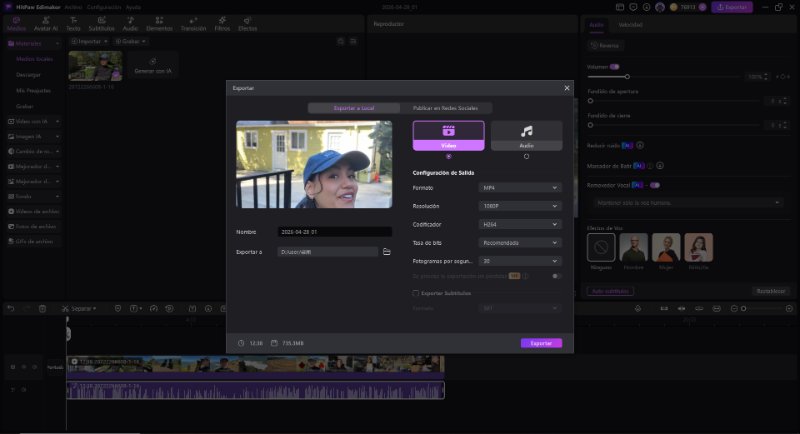The width and height of the screenshot is (800, 434).
Task: Click the purple Exportar button in dialog
Action: [x=541, y=343]
